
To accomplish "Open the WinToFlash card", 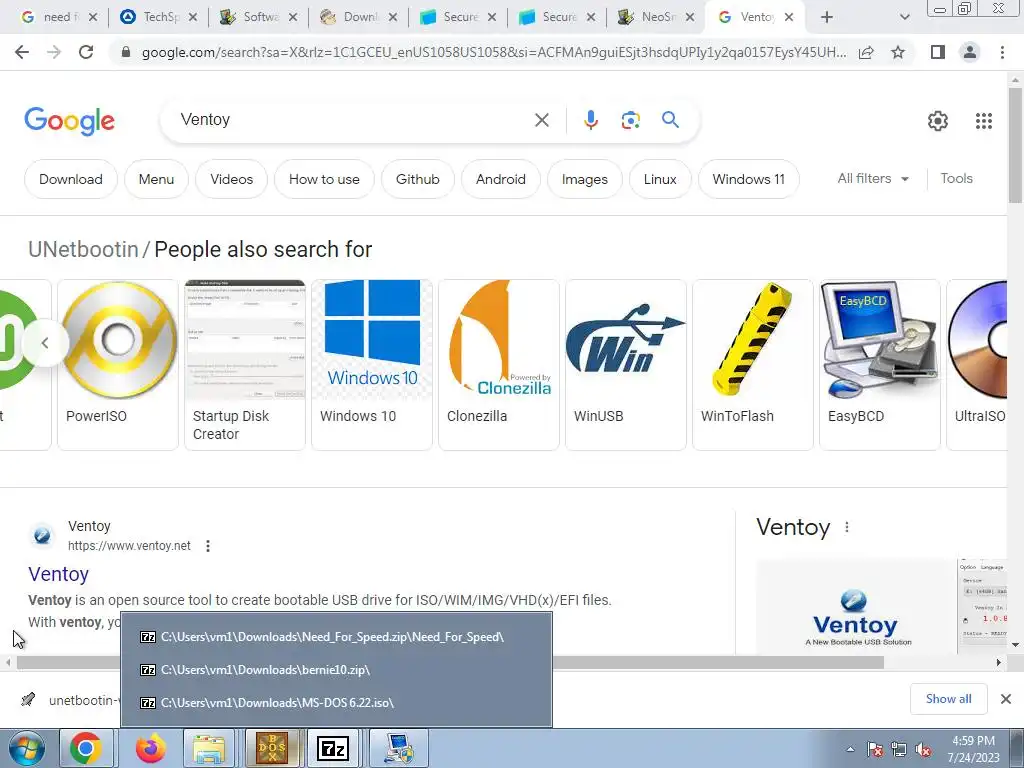I will (x=752, y=364).
